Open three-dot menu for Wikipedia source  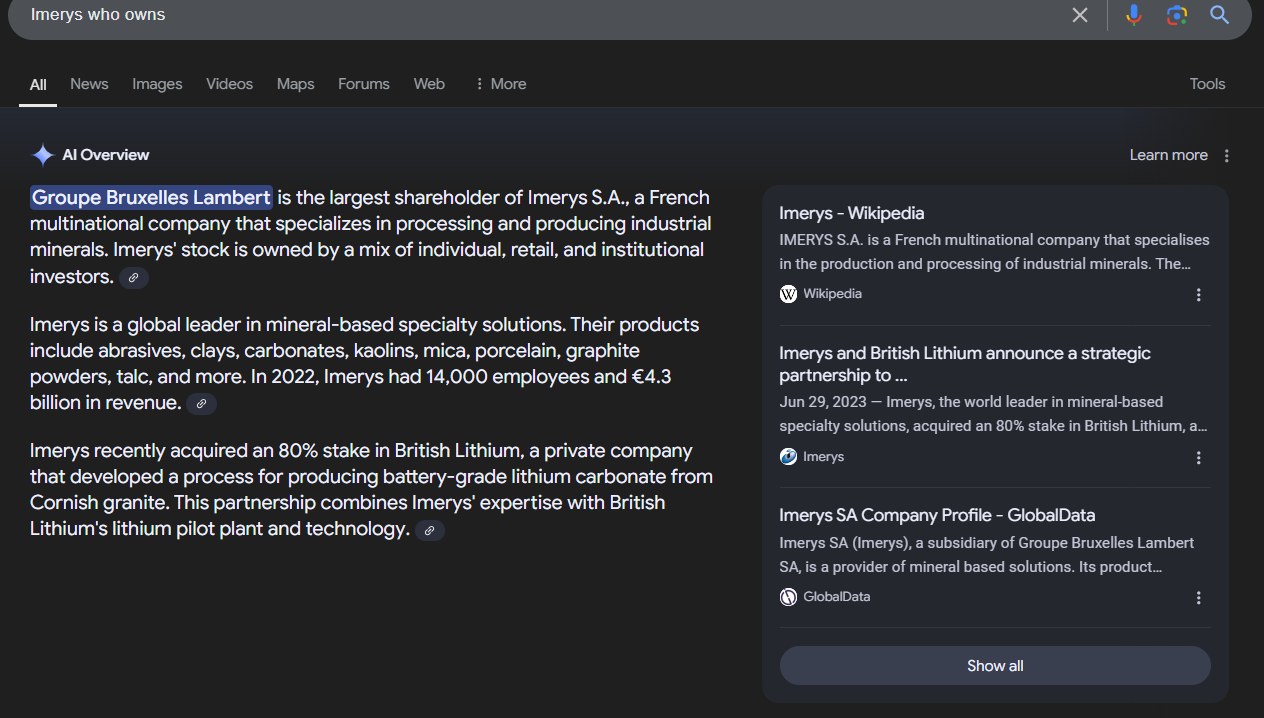[1199, 295]
